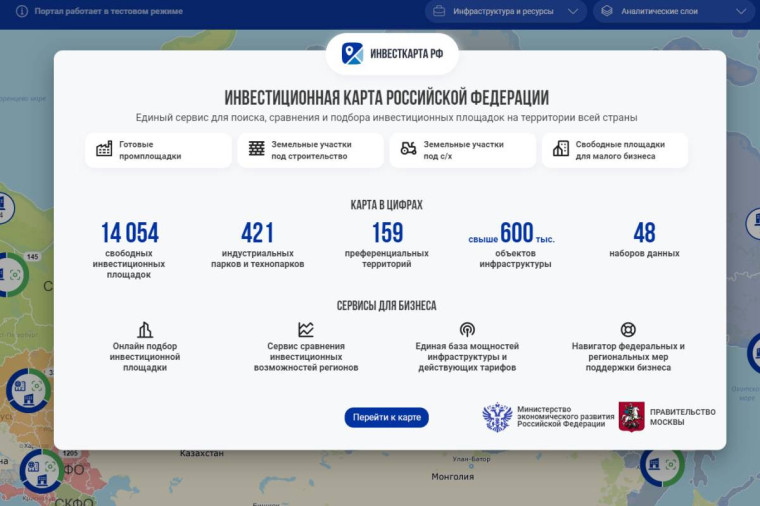
Task: Click the lifebuoy icon for support navigator
Action: point(628,330)
